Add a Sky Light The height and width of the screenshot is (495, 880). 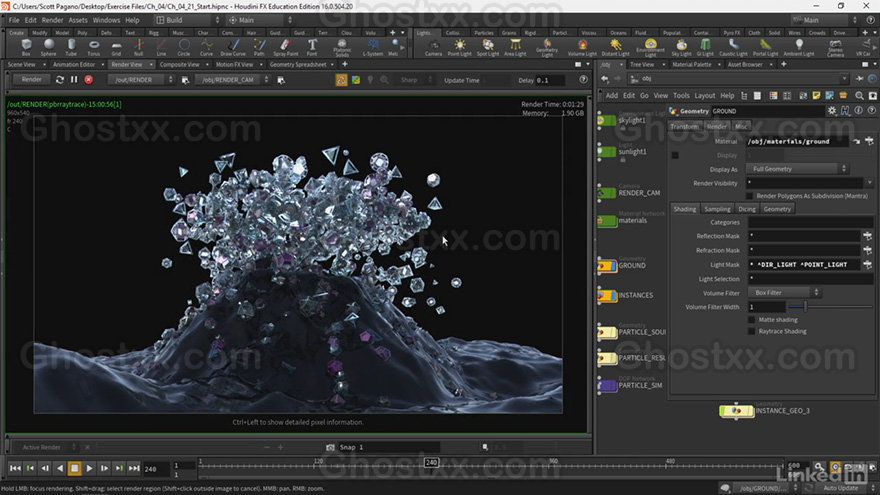click(681, 47)
